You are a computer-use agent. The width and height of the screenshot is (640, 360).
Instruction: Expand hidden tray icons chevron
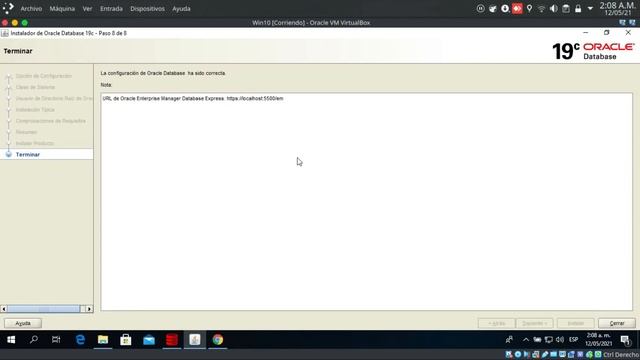pyautogui.click(x=526, y=340)
